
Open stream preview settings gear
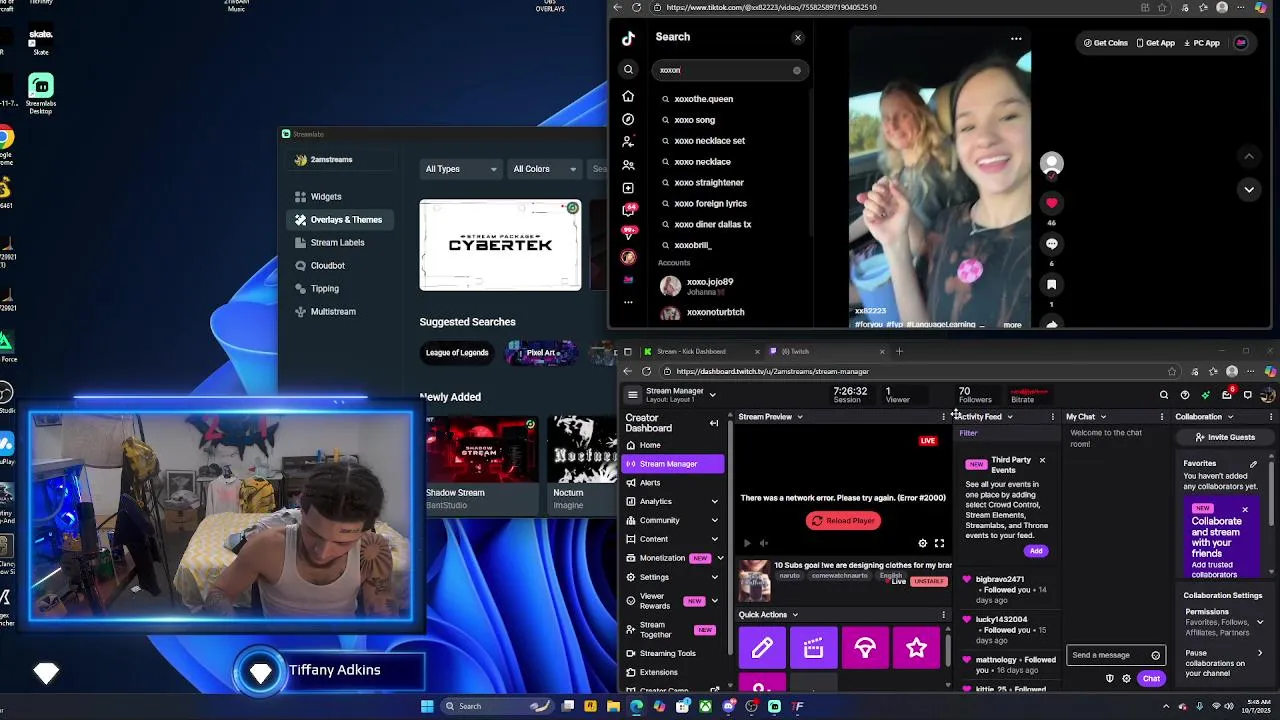coord(923,543)
